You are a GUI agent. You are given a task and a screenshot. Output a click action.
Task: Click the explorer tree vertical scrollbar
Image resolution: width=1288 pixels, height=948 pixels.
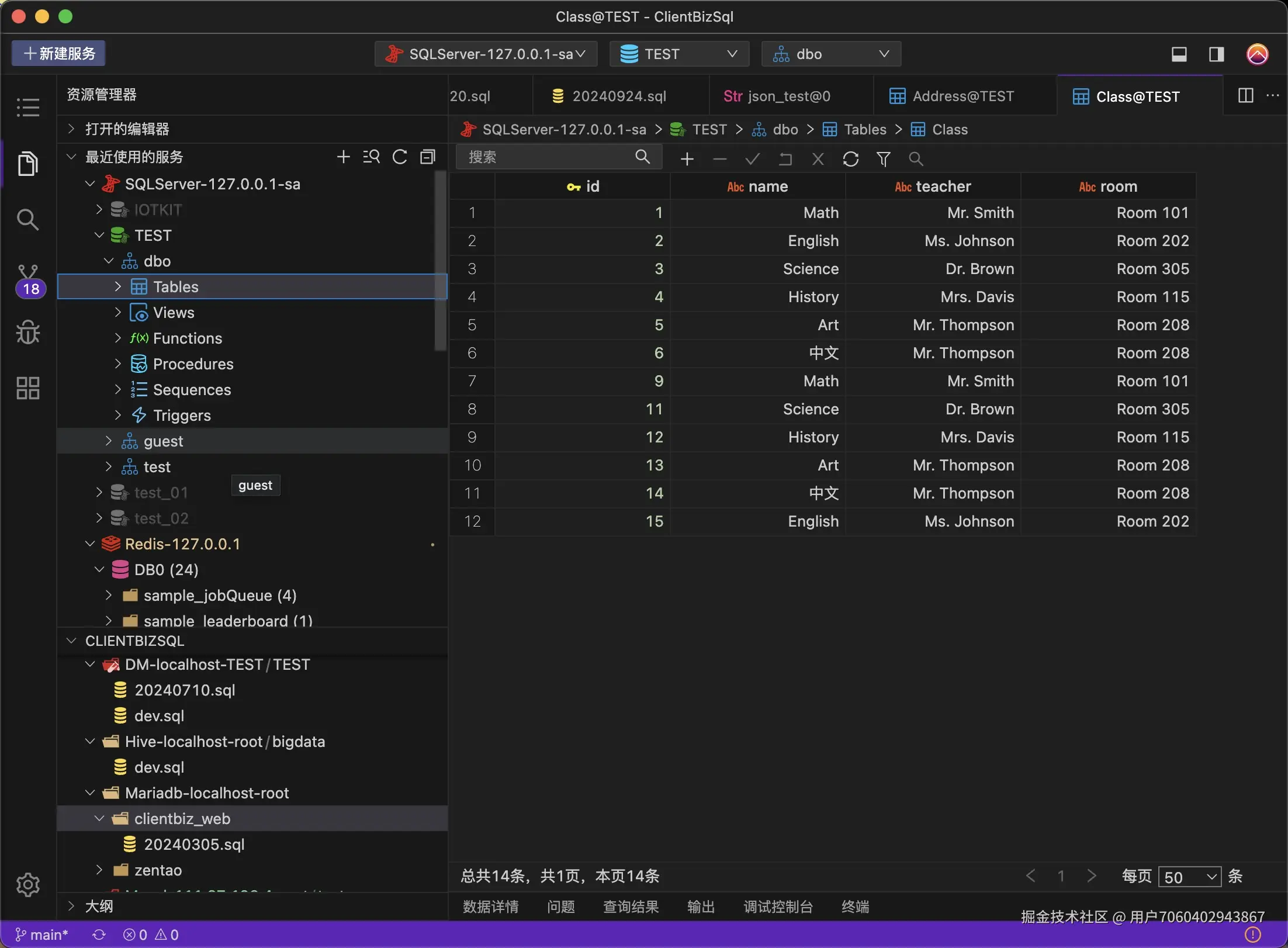pyautogui.click(x=440, y=260)
